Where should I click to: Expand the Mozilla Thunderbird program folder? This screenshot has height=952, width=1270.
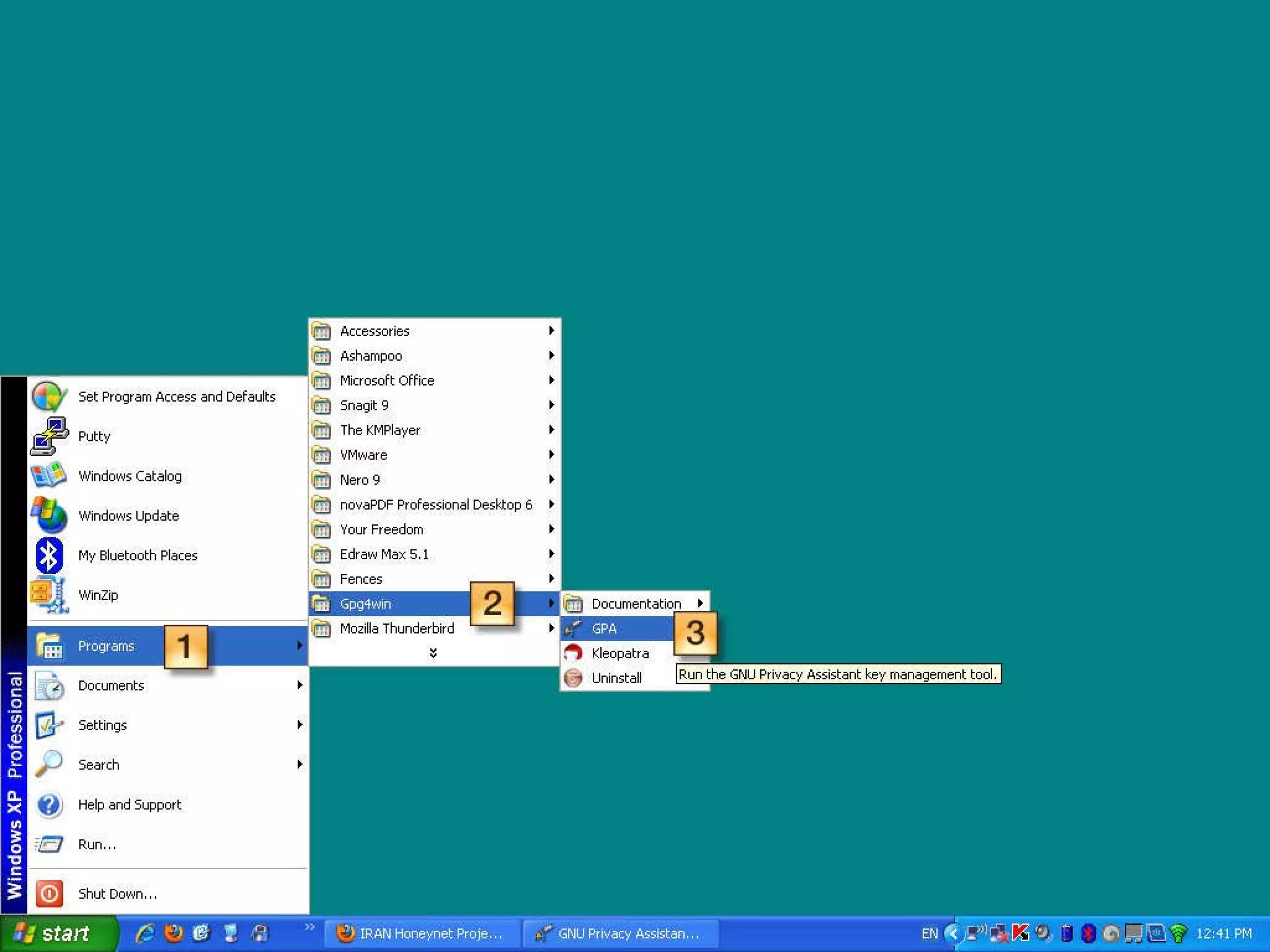tap(397, 628)
